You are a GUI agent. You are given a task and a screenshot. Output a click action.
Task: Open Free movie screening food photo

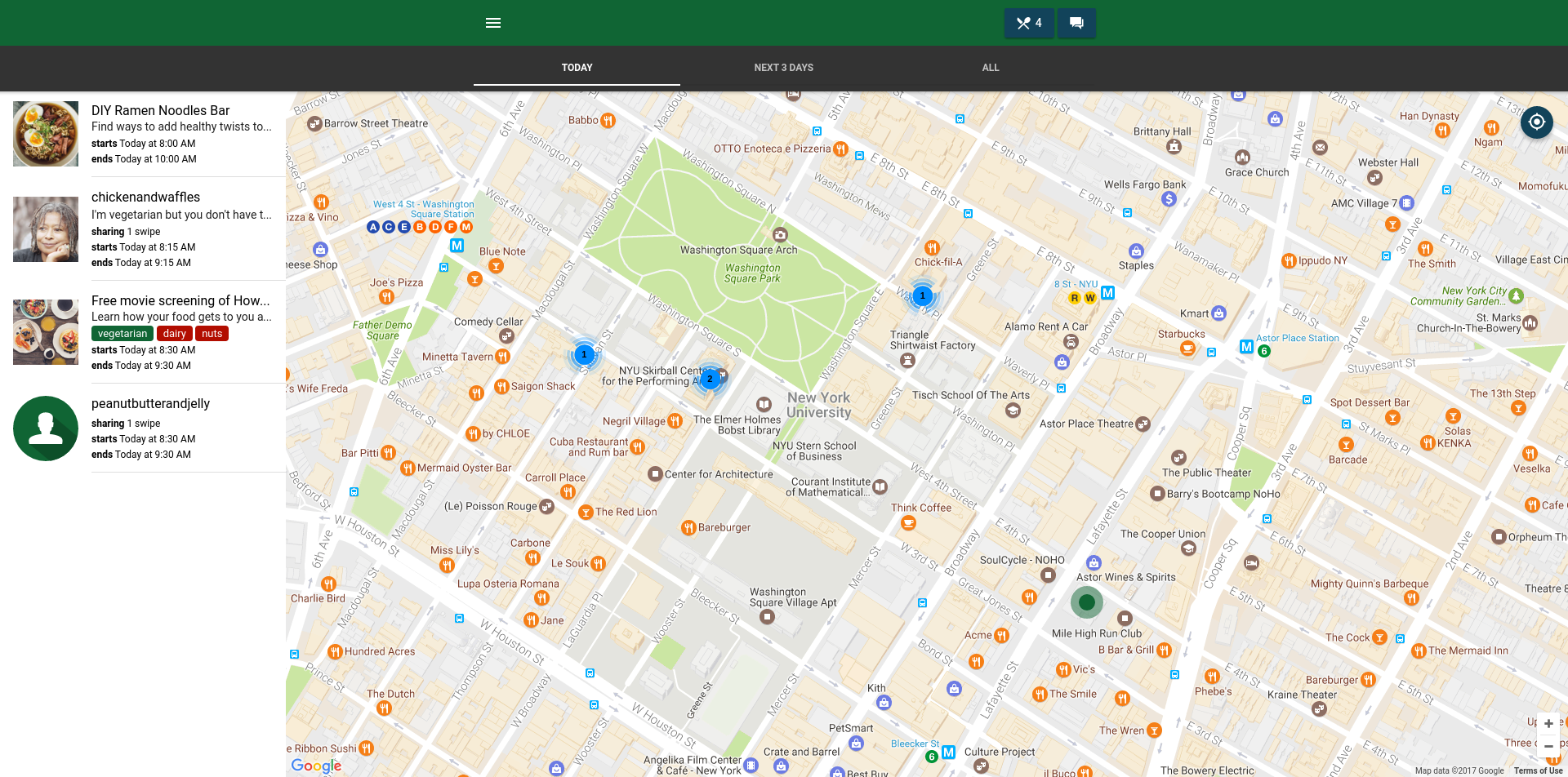[x=46, y=332]
